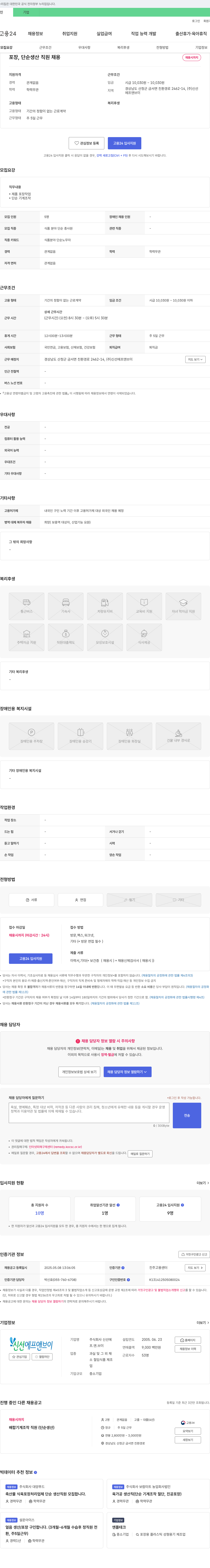Select the 주택자금 지원 welfare icon
The image size is (210, 1568).
pyautogui.click(x=27, y=637)
